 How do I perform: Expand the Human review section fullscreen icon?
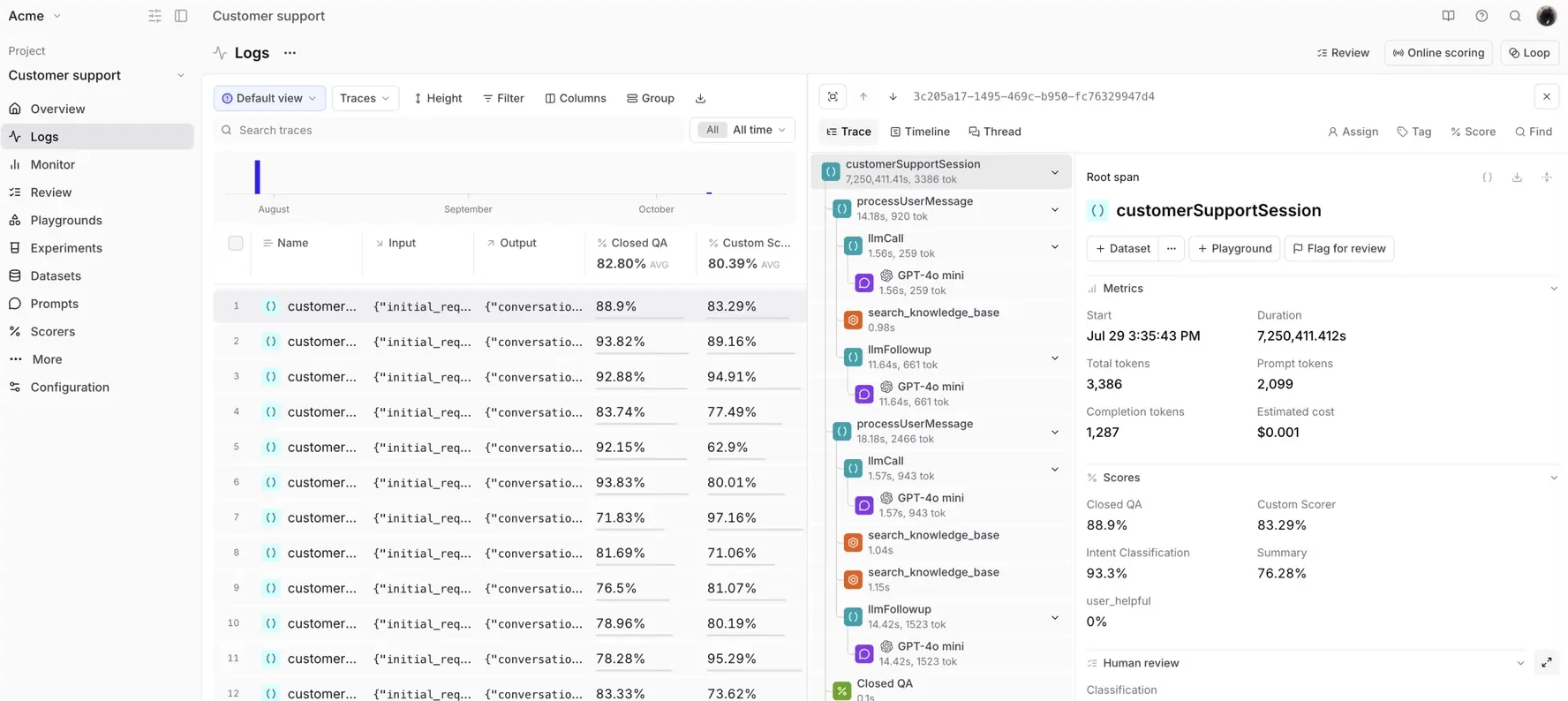pyautogui.click(x=1547, y=663)
